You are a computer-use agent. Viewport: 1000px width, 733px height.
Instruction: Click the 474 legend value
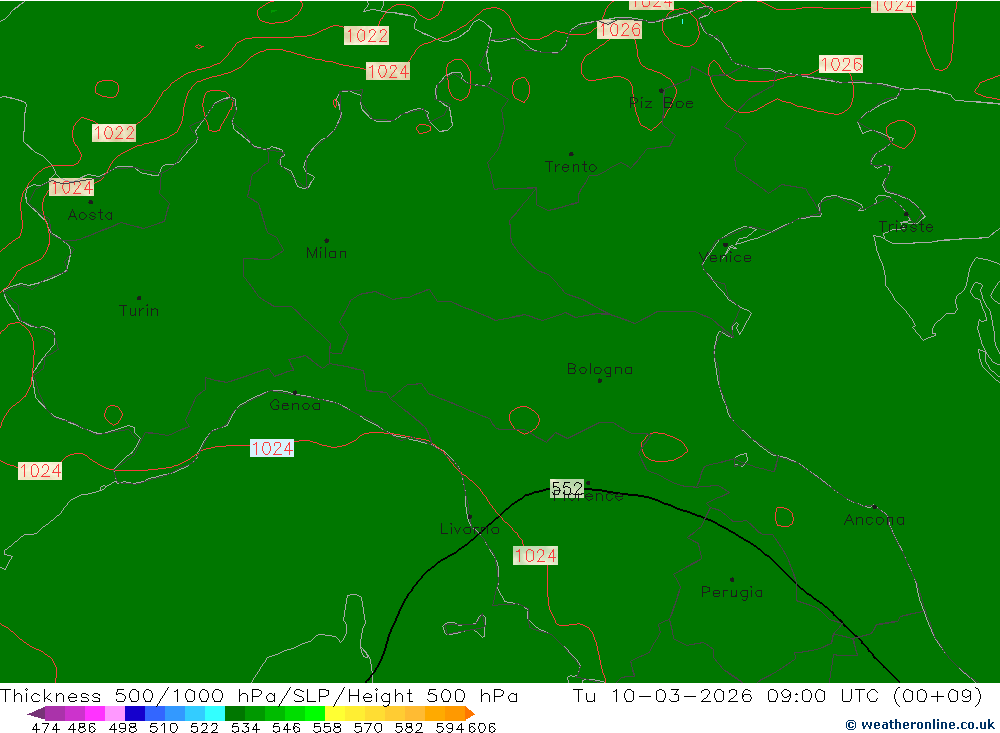click(x=45, y=727)
